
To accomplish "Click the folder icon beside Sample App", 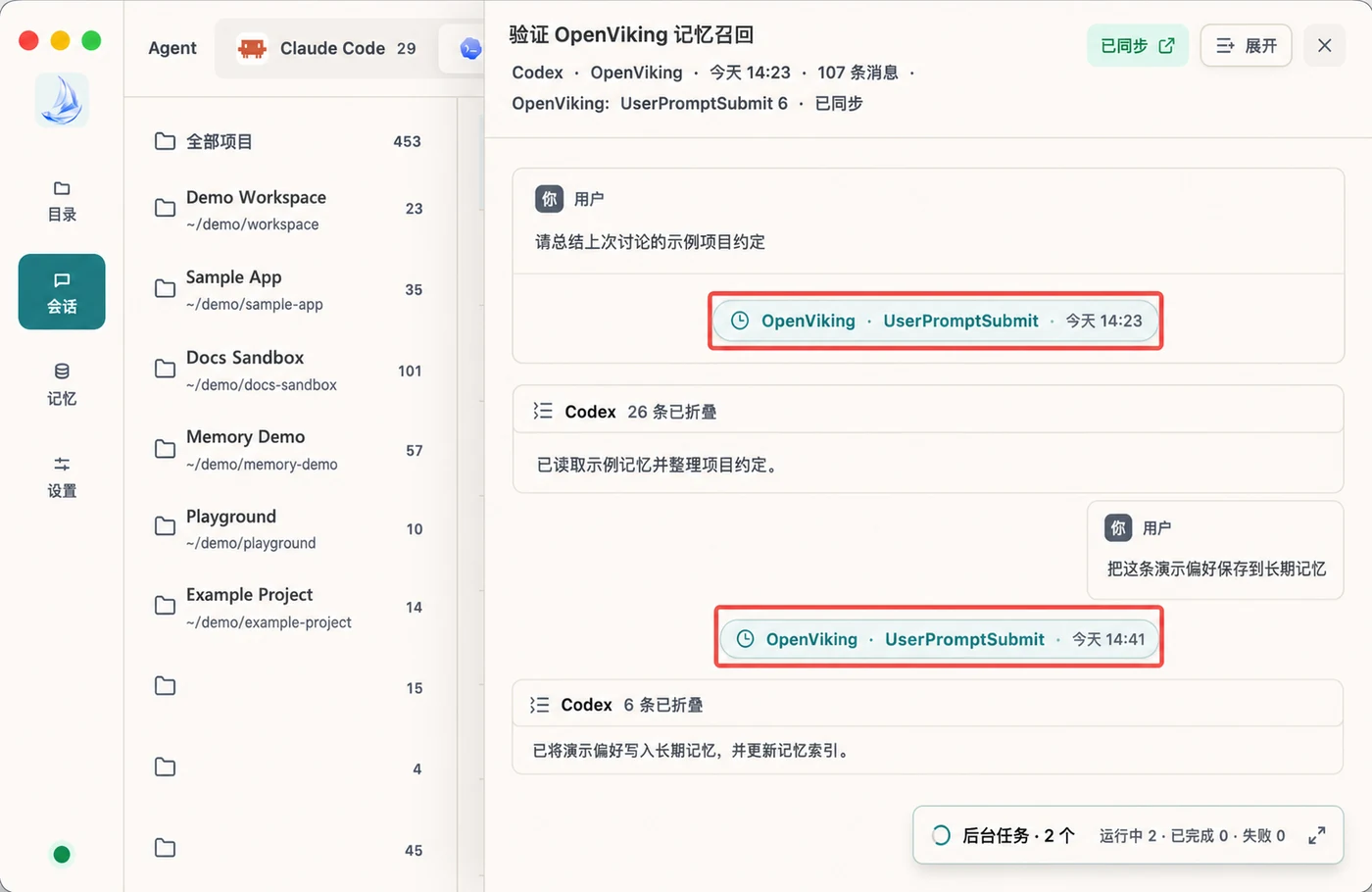I will [166, 288].
